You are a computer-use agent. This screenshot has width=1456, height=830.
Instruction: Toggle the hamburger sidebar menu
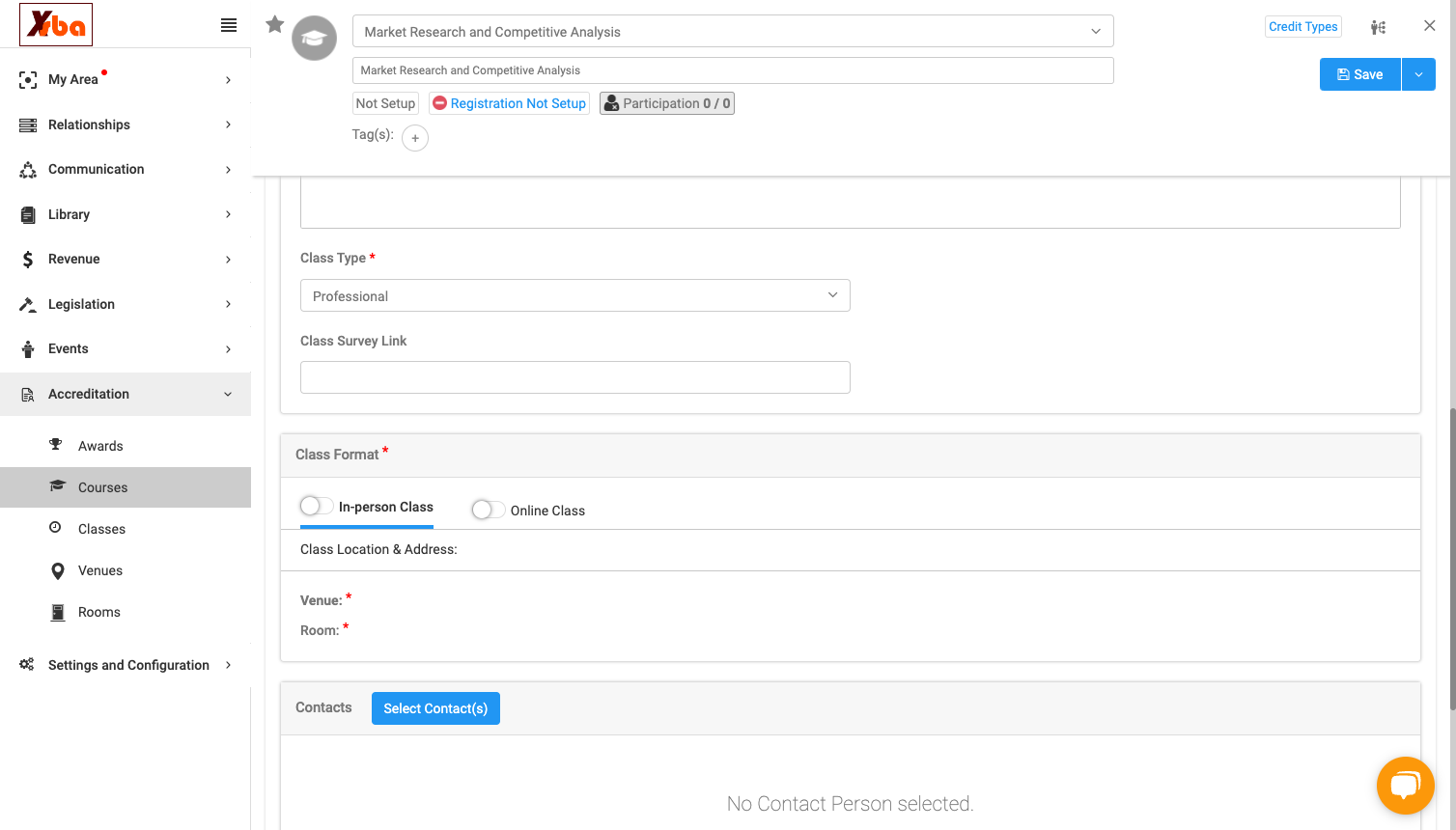coord(229,25)
